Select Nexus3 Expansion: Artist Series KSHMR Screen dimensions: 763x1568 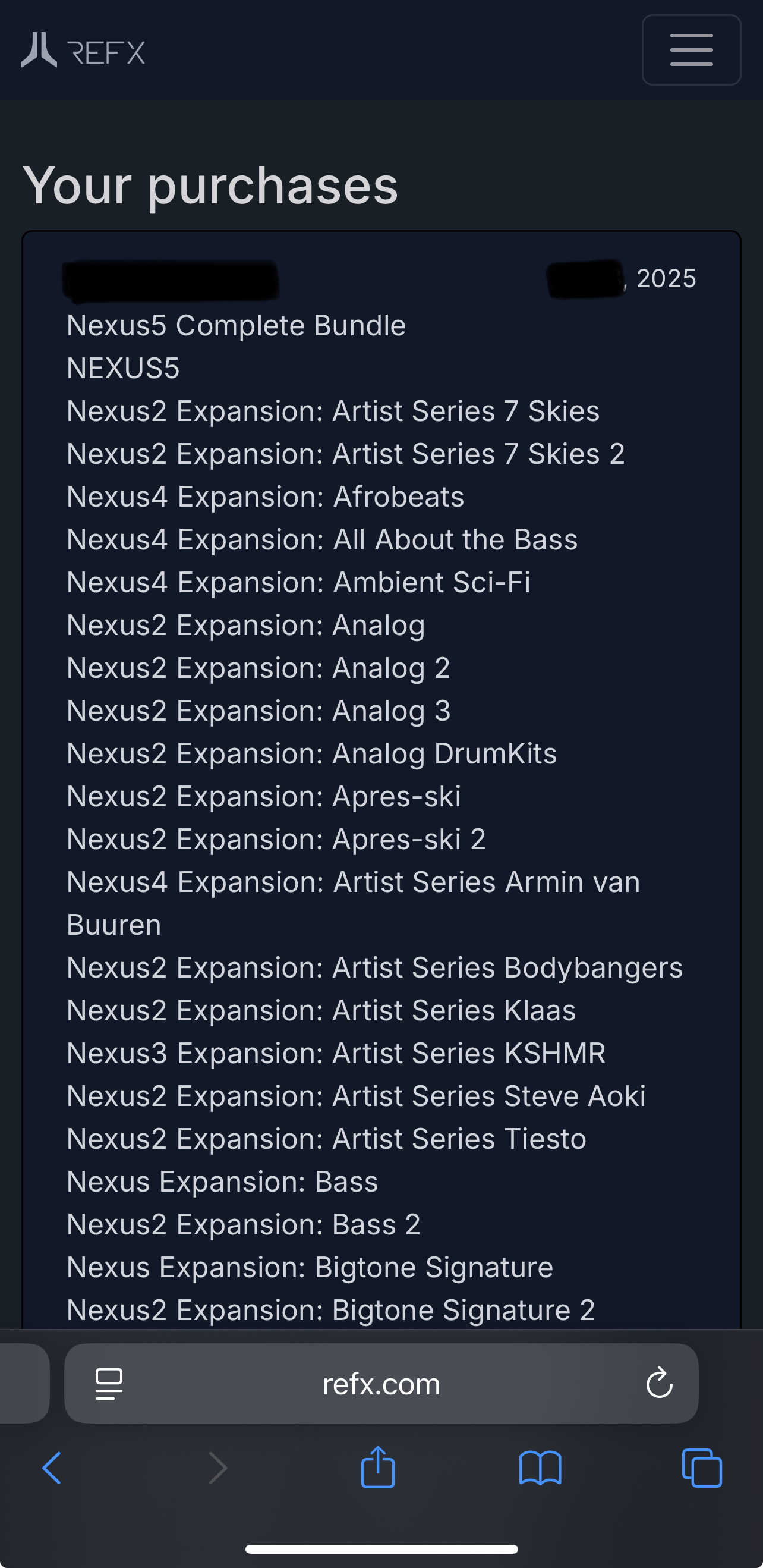[336, 1053]
